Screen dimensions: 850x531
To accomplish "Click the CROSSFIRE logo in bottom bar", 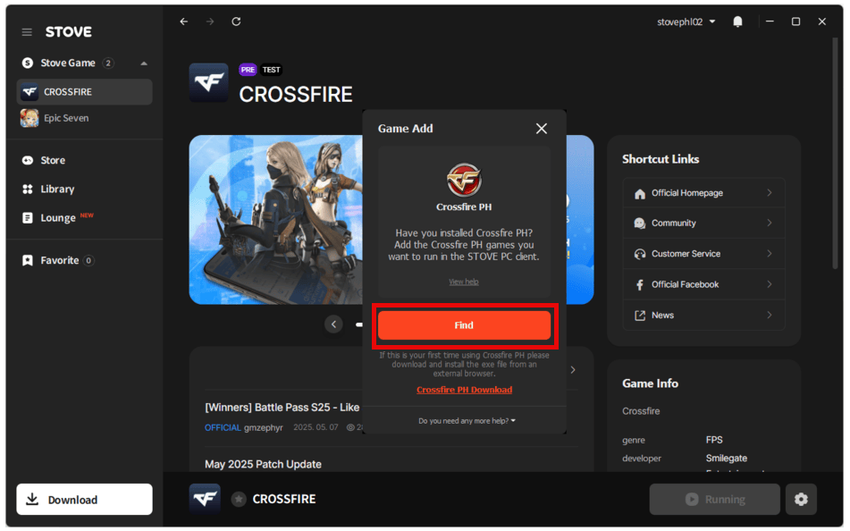I will pos(205,499).
